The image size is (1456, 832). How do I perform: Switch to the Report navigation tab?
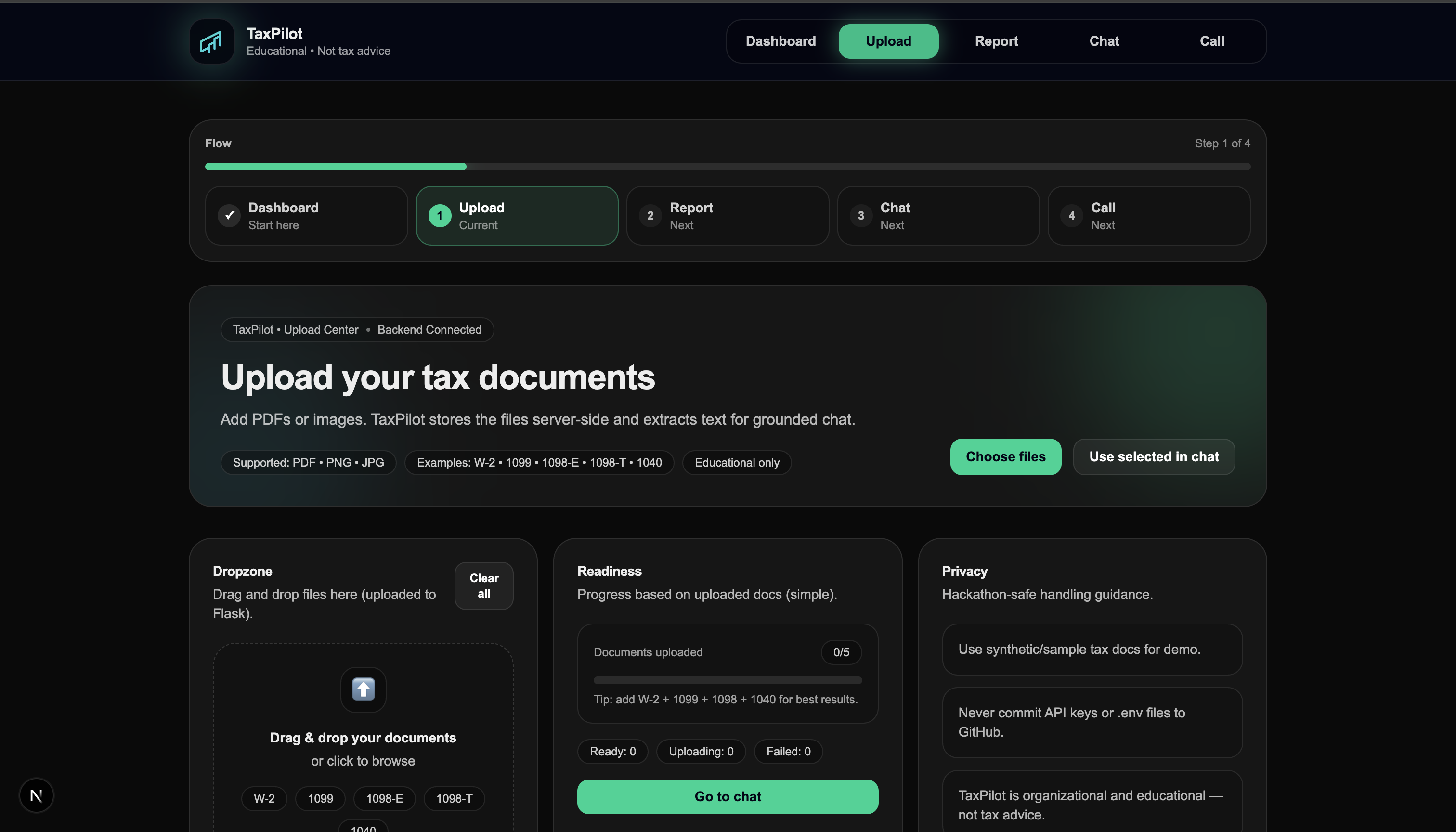pyautogui.click(x=996, y=41)
